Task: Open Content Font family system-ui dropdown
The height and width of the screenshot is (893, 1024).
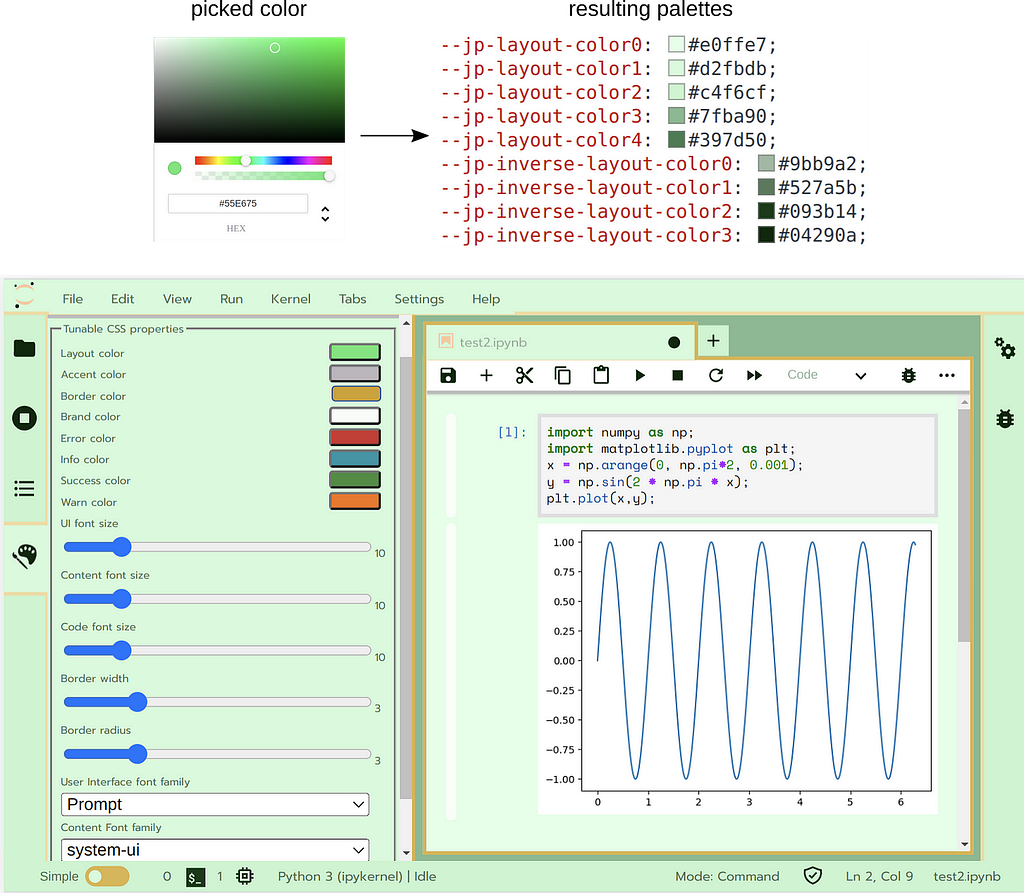Action: (x=215, y=850)
